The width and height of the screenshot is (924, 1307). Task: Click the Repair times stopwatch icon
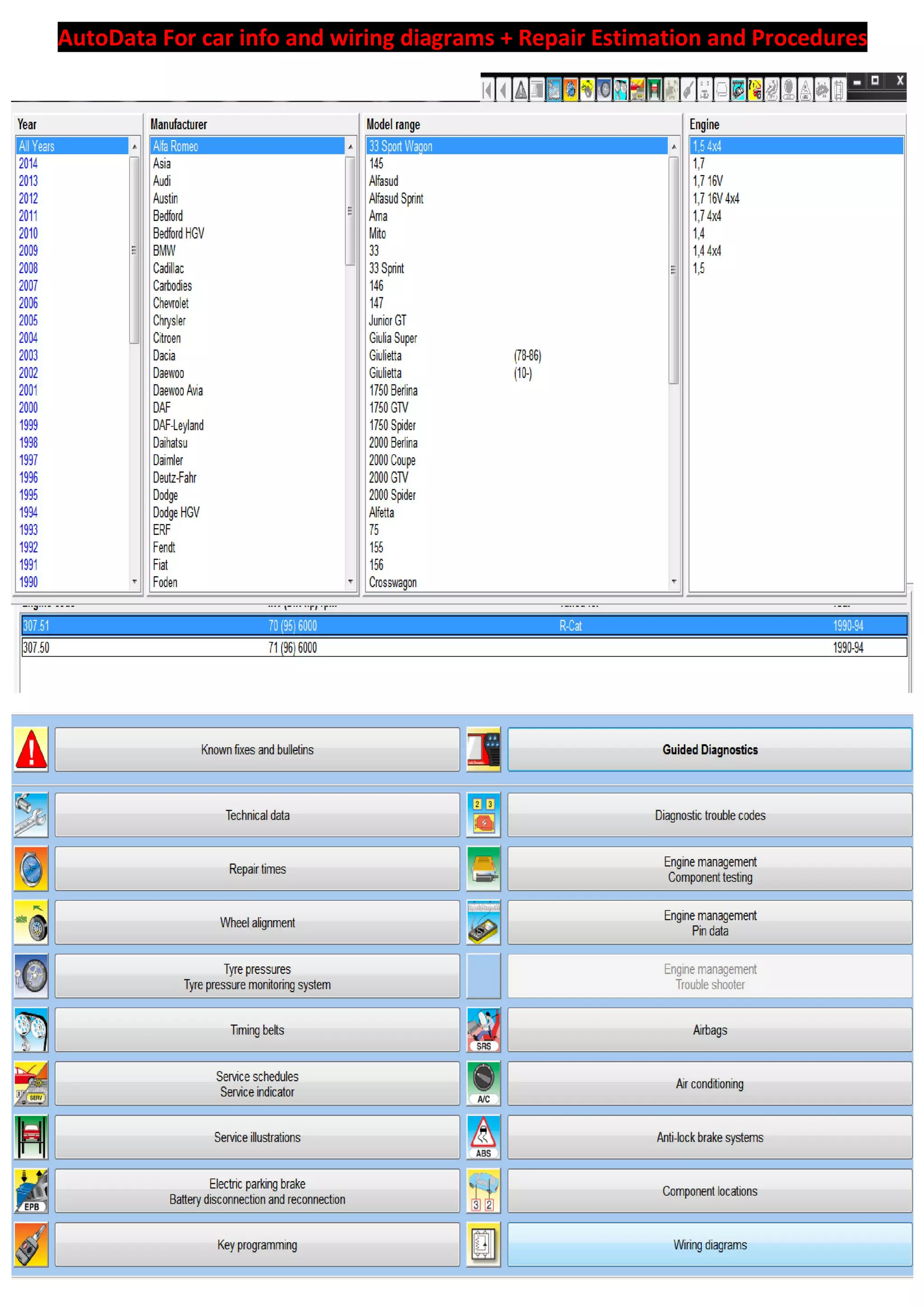click(31, 869)
